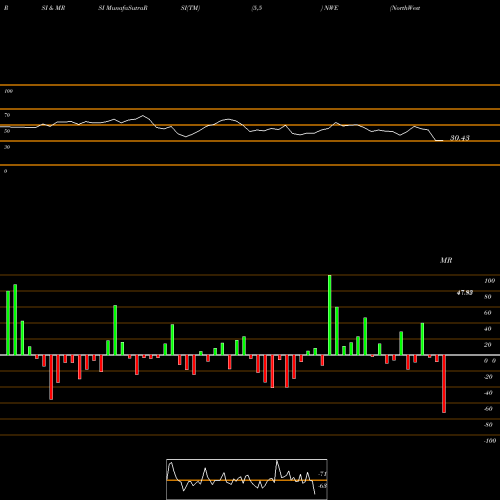The height and width of the screenshot is (500, 500).
Task: Open the mini overview chart thumbnail
Action: pyautogui.click(x=247, y=479)
